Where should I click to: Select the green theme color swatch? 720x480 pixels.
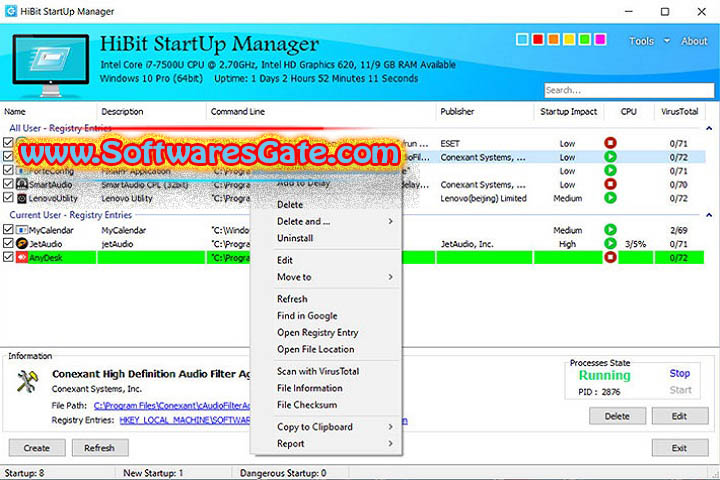(x=585, y=40)
